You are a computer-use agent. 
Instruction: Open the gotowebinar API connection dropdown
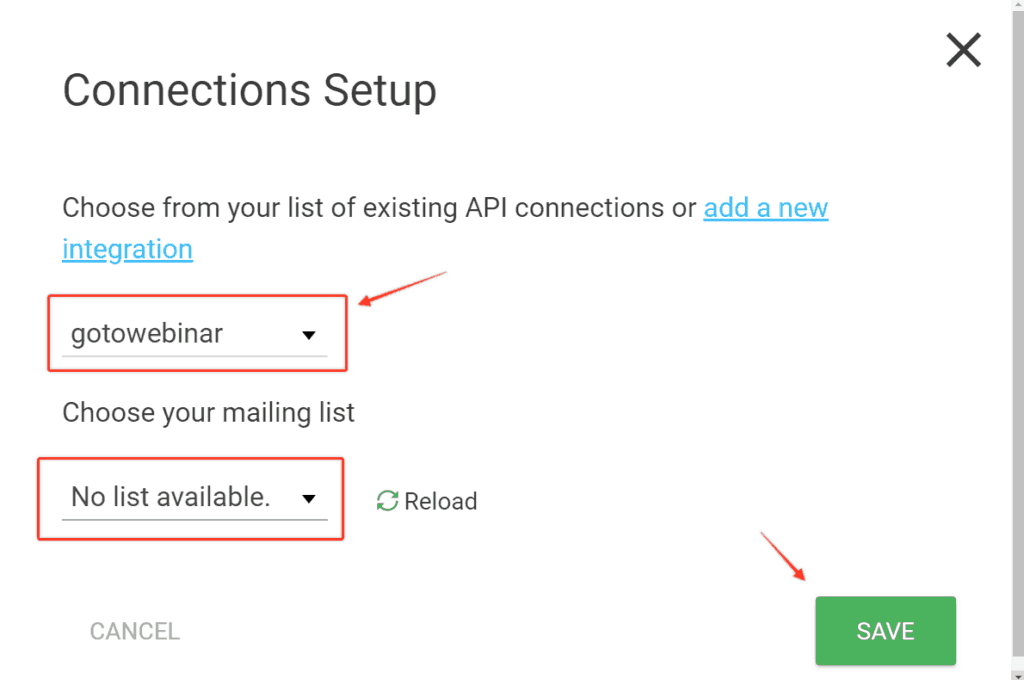[x=195, y=334]
